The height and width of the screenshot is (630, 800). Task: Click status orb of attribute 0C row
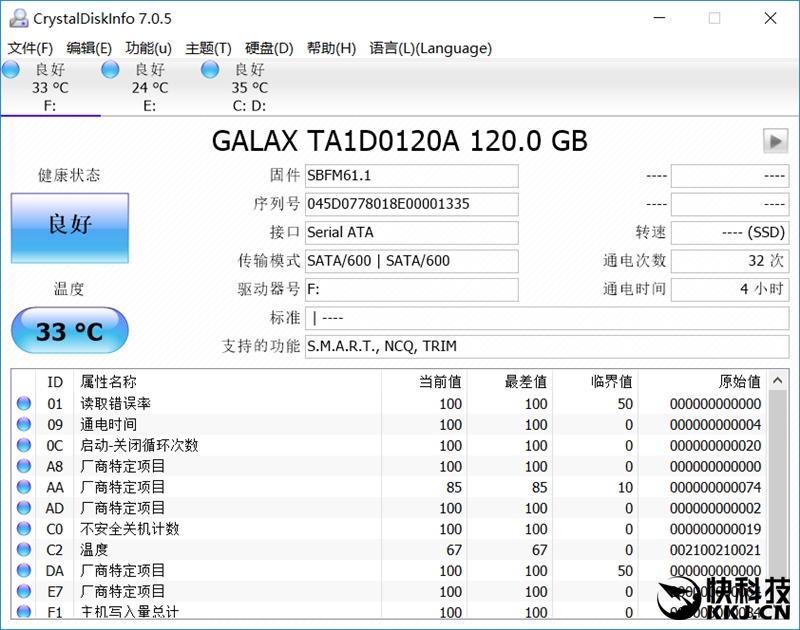(24, 445)
